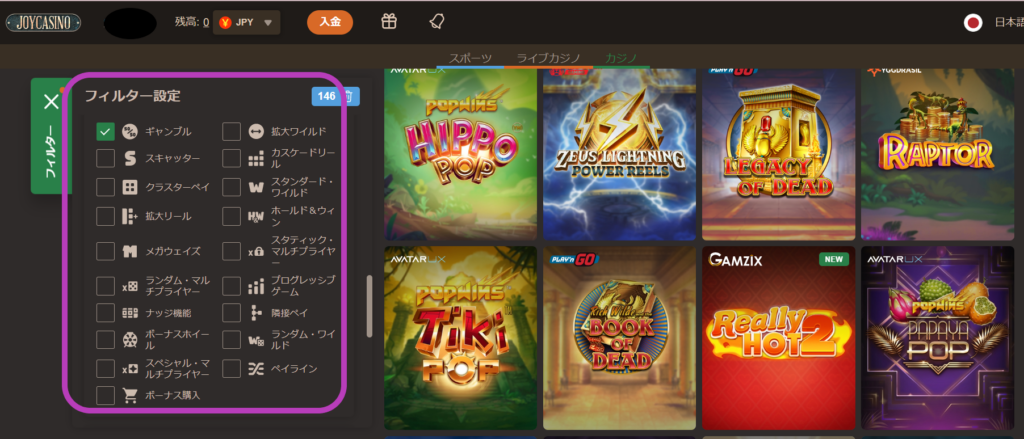
Task: Click the ランダム・ワイルド icon
Action: [x=256, y=340]
